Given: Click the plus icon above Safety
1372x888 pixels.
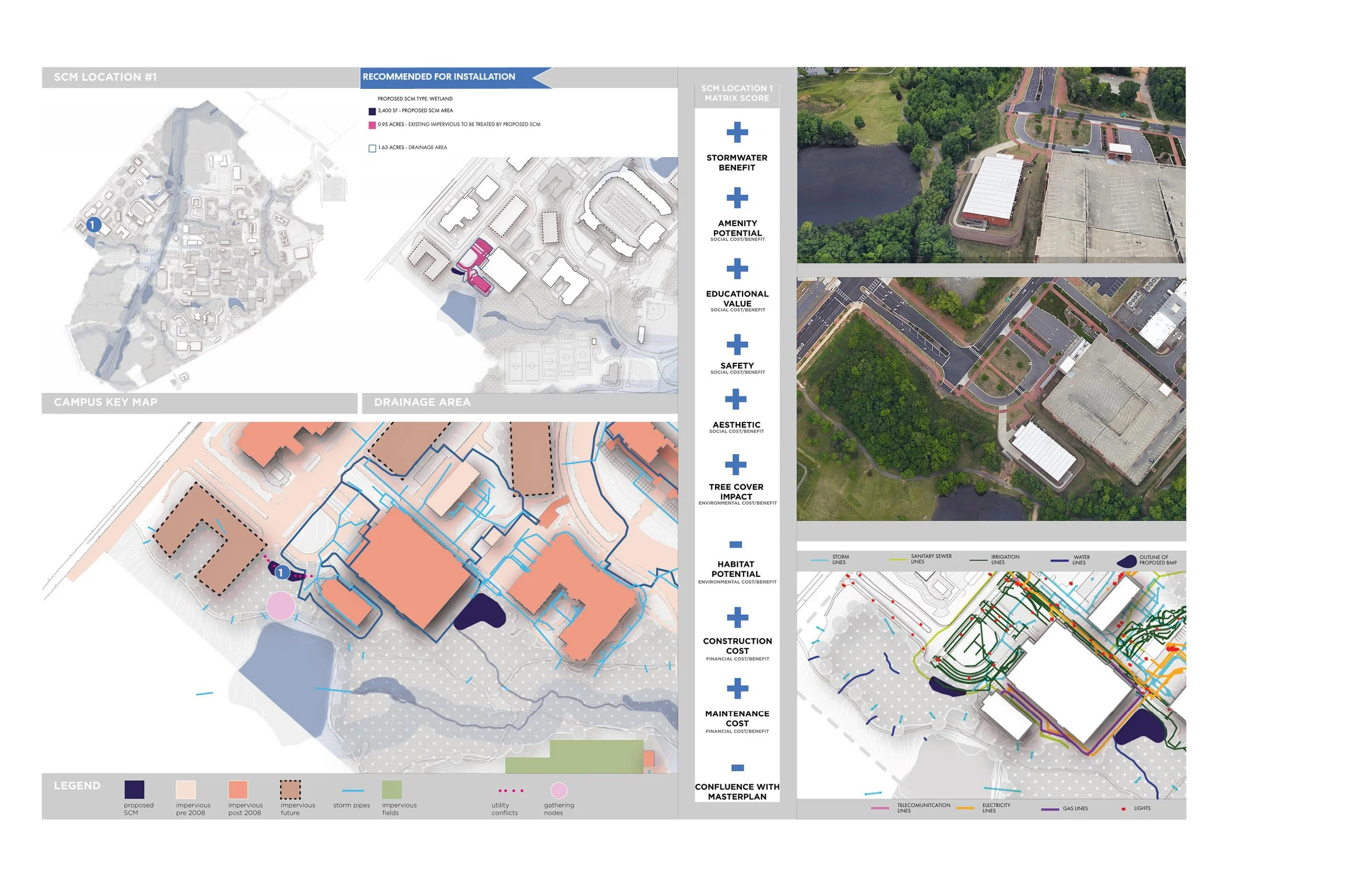Looking at the screenshot, I should [x=736, y=345].
